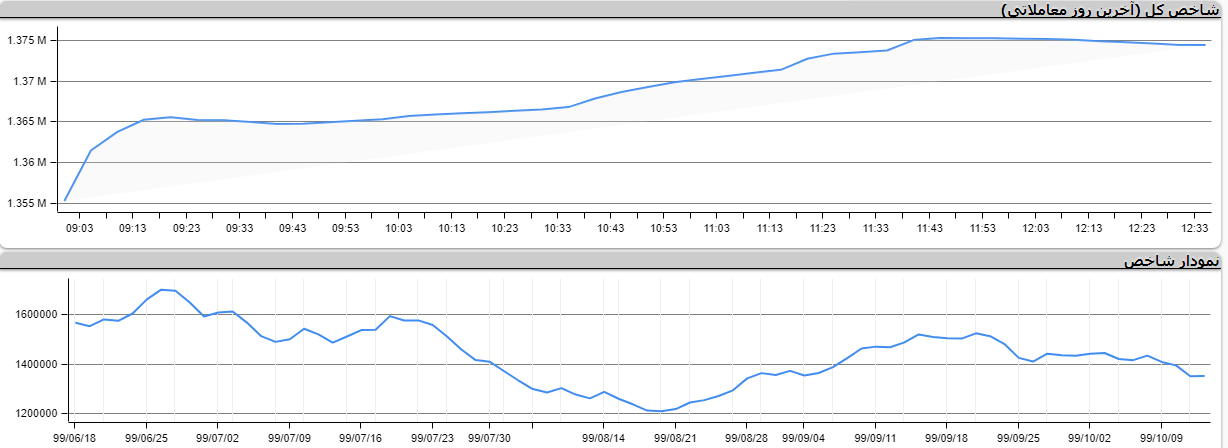1228x448 pixels.
Task: Click the 11:43 time axis label
Action: coord(929,229)
